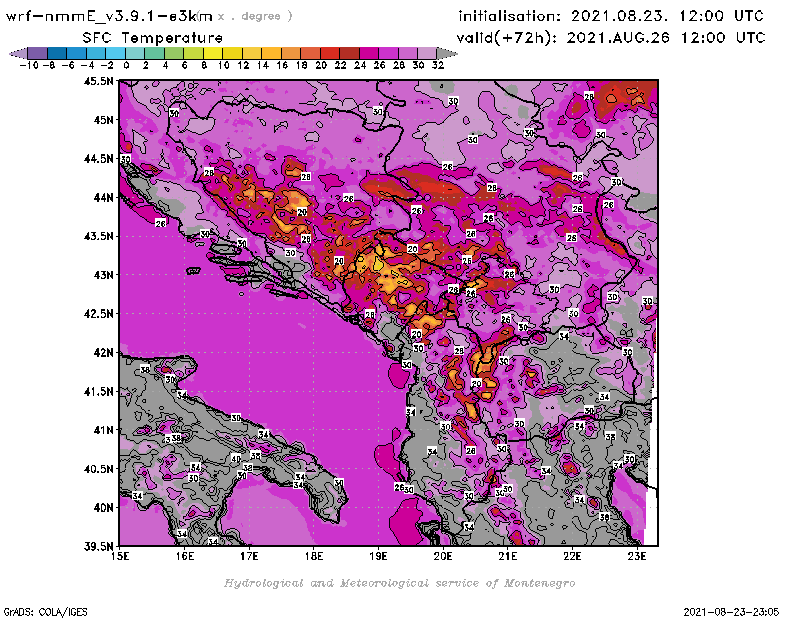This screenshot has height=618, width=800.
Task: Click the legend value '24'
Action: pyautogui.click(x=360, y=65)
